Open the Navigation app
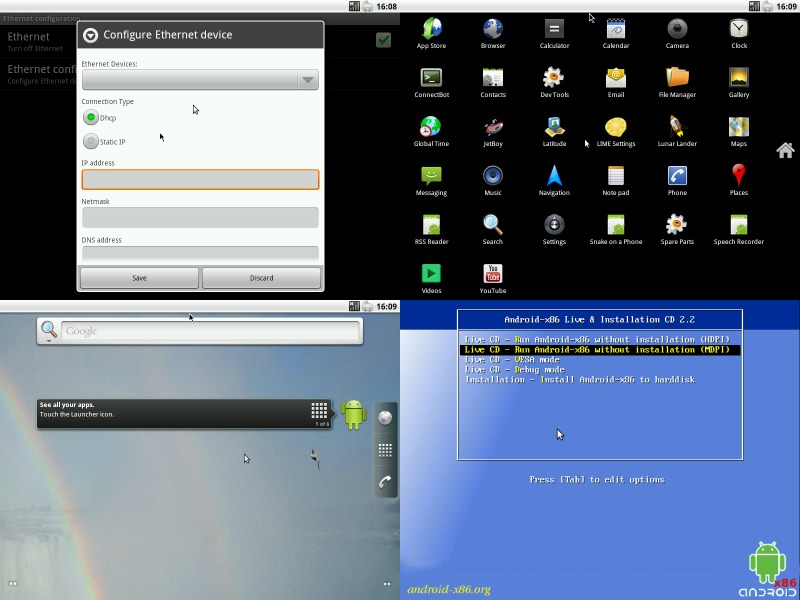The image size is (800, 600). (x=554, y=180)
